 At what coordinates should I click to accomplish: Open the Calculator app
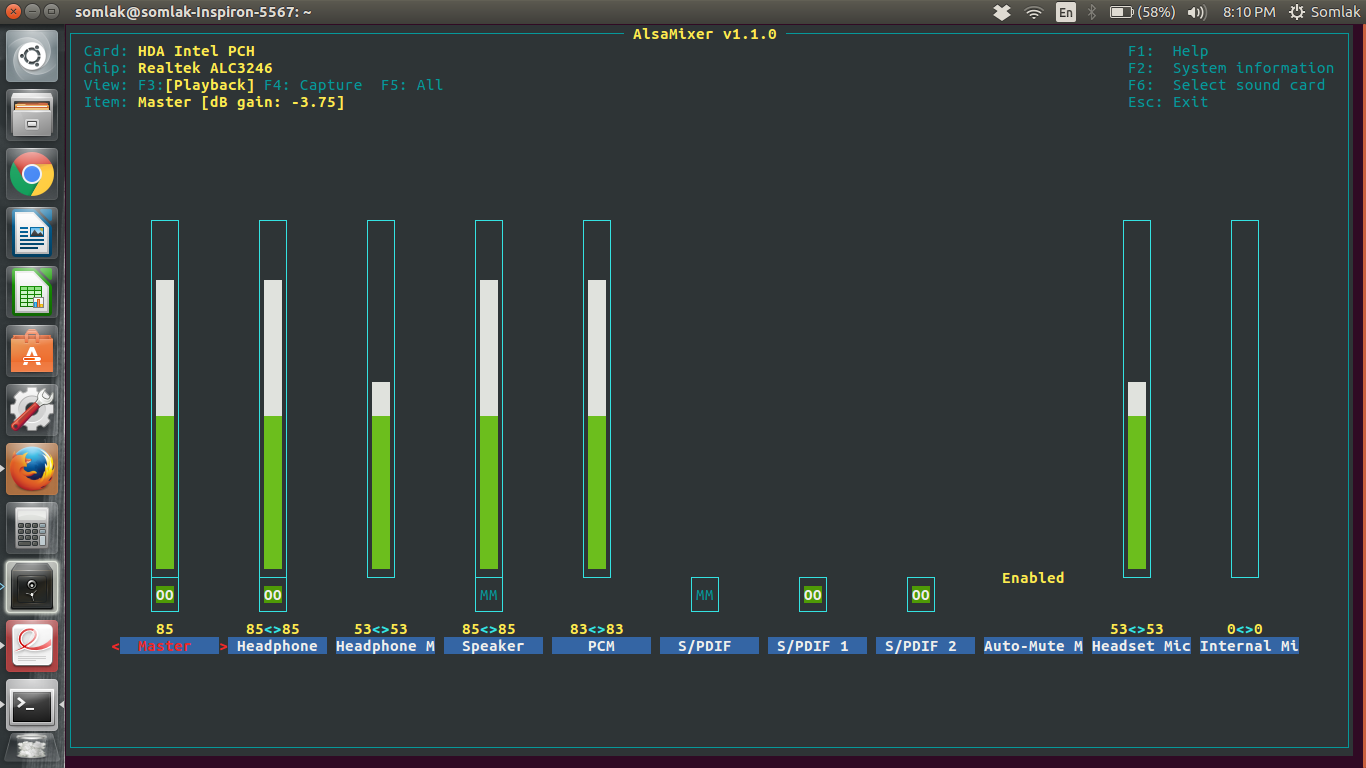pos(32,528)
